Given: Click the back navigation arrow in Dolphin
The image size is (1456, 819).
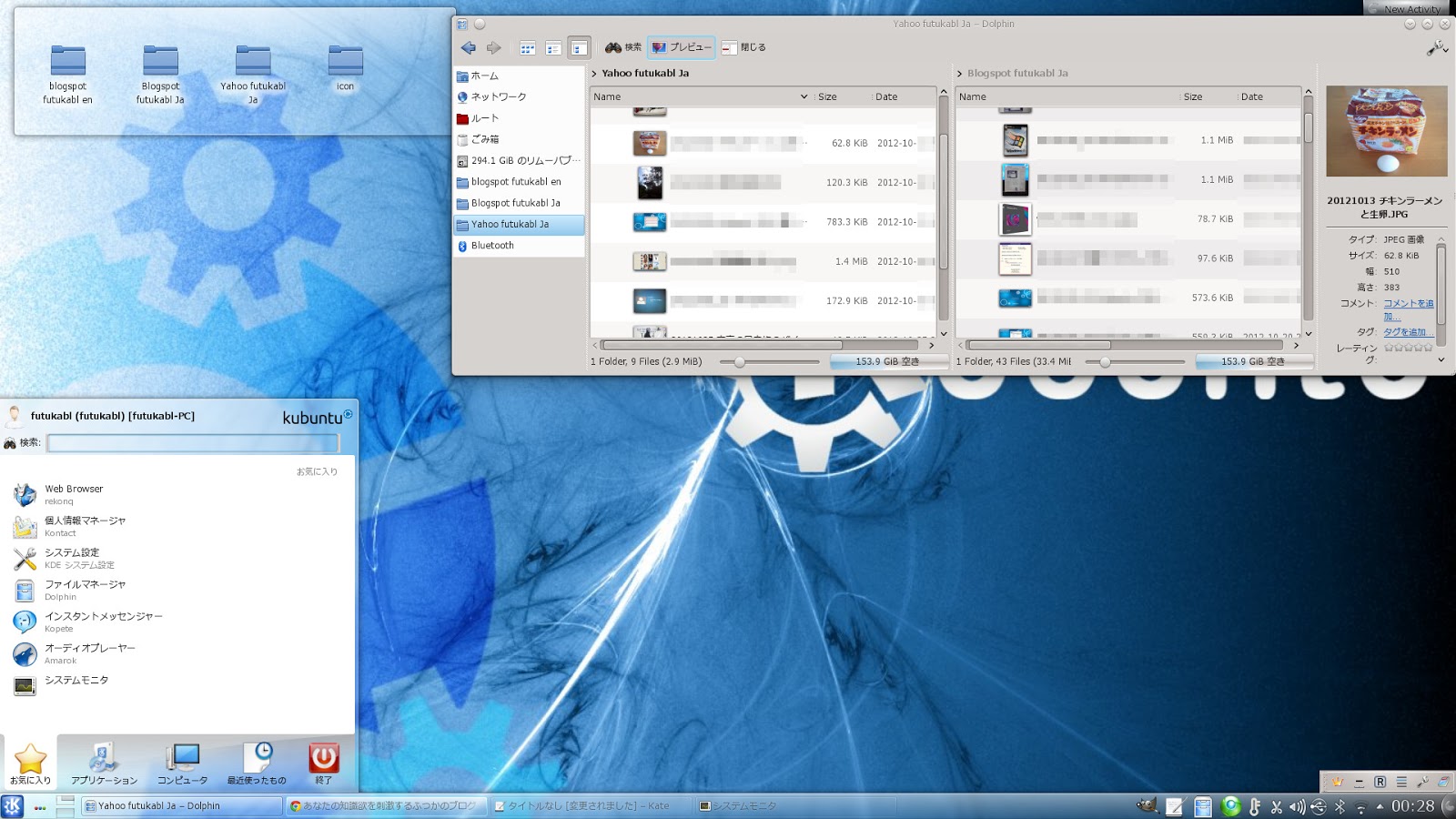Looking at the screenshot, I should [470, 48].
